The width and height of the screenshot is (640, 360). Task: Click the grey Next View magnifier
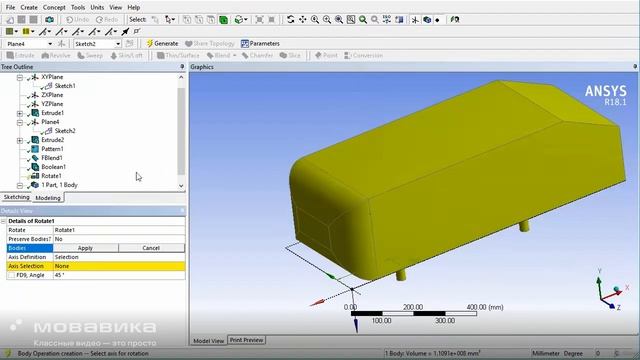[x=375, y=20]
